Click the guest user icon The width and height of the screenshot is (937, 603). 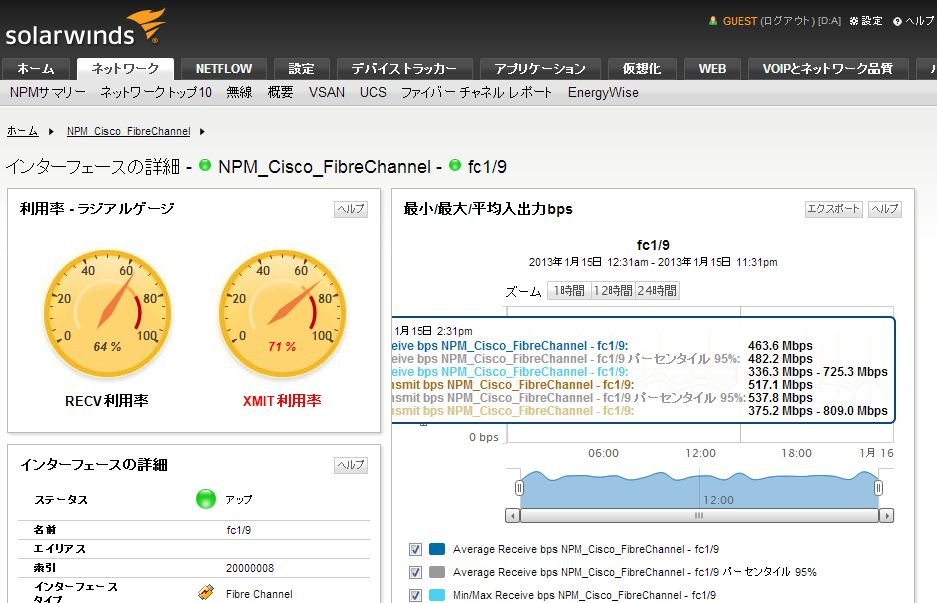point(713,21)
